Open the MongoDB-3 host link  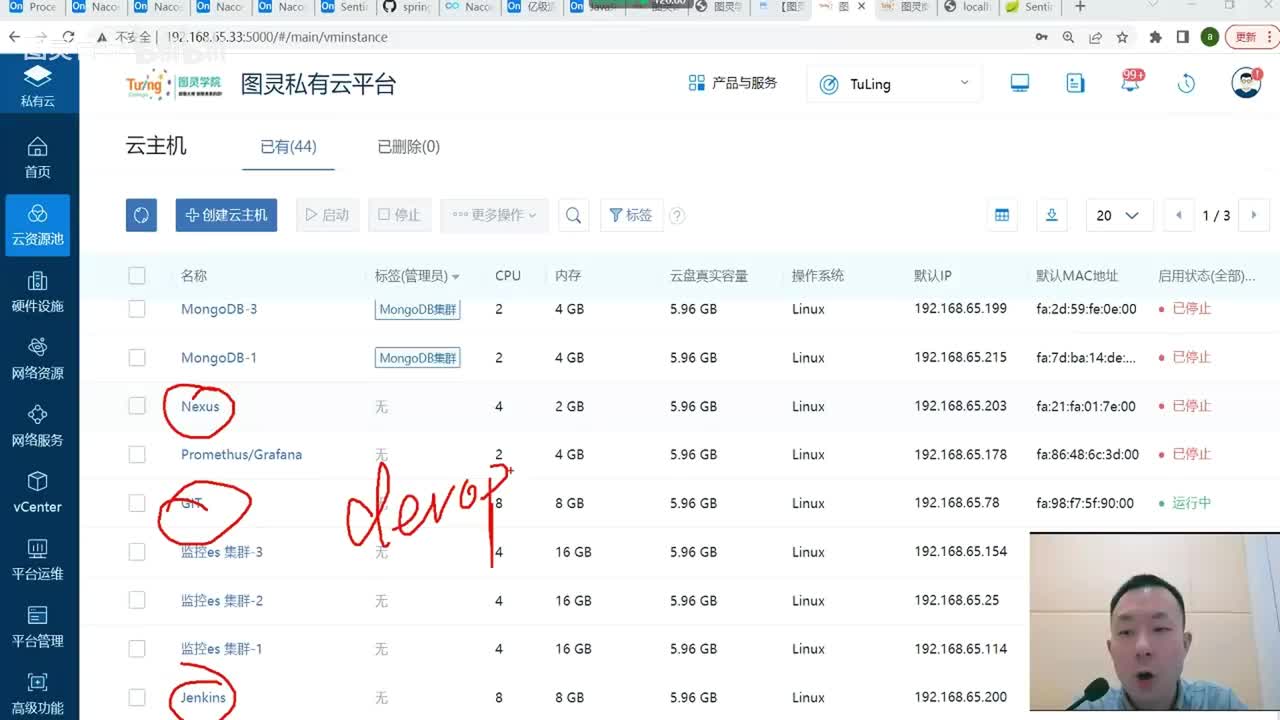pyautogui.click(x=219, y=309)
